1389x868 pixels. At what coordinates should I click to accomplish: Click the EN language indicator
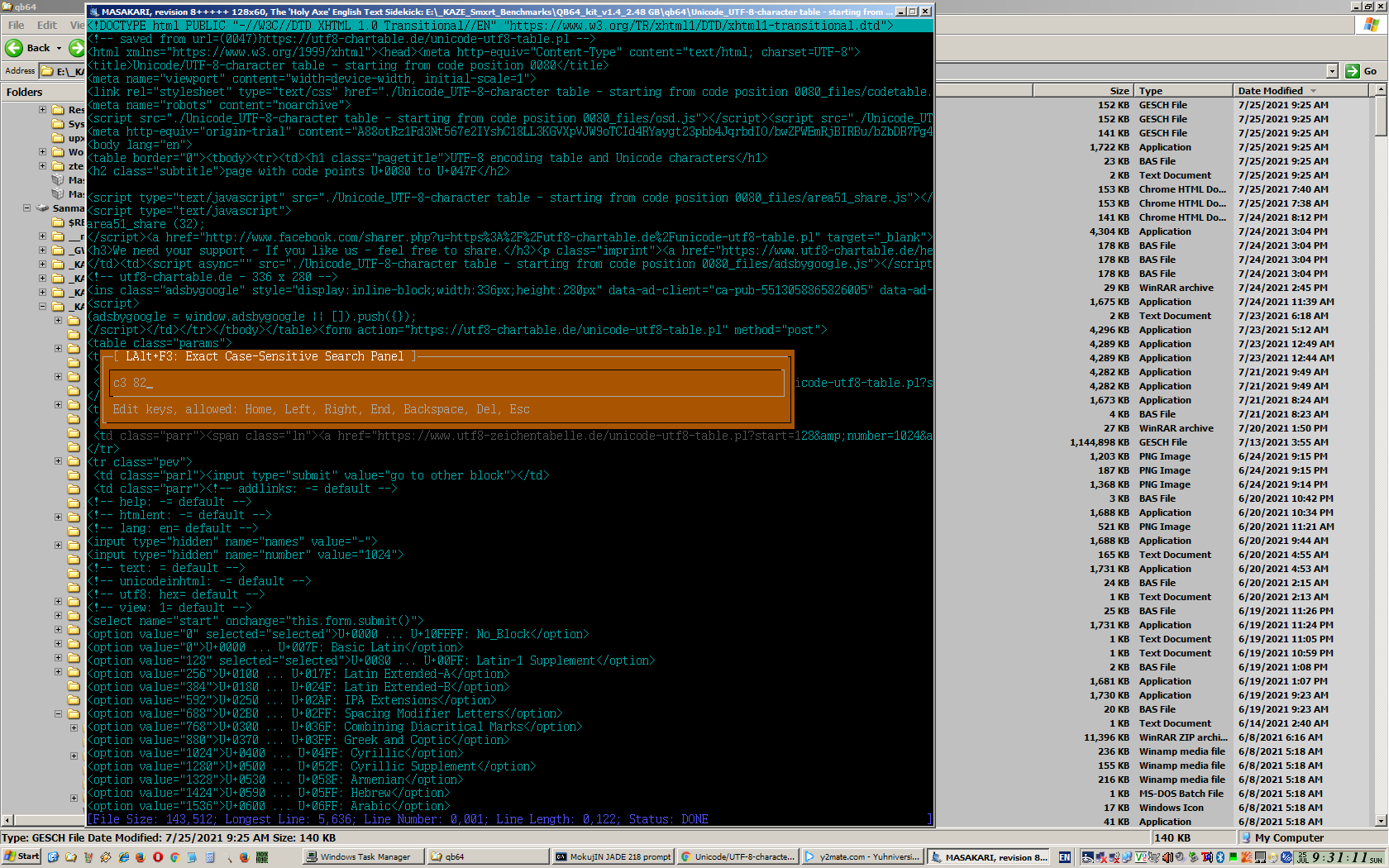click(x=1065, y=857)
